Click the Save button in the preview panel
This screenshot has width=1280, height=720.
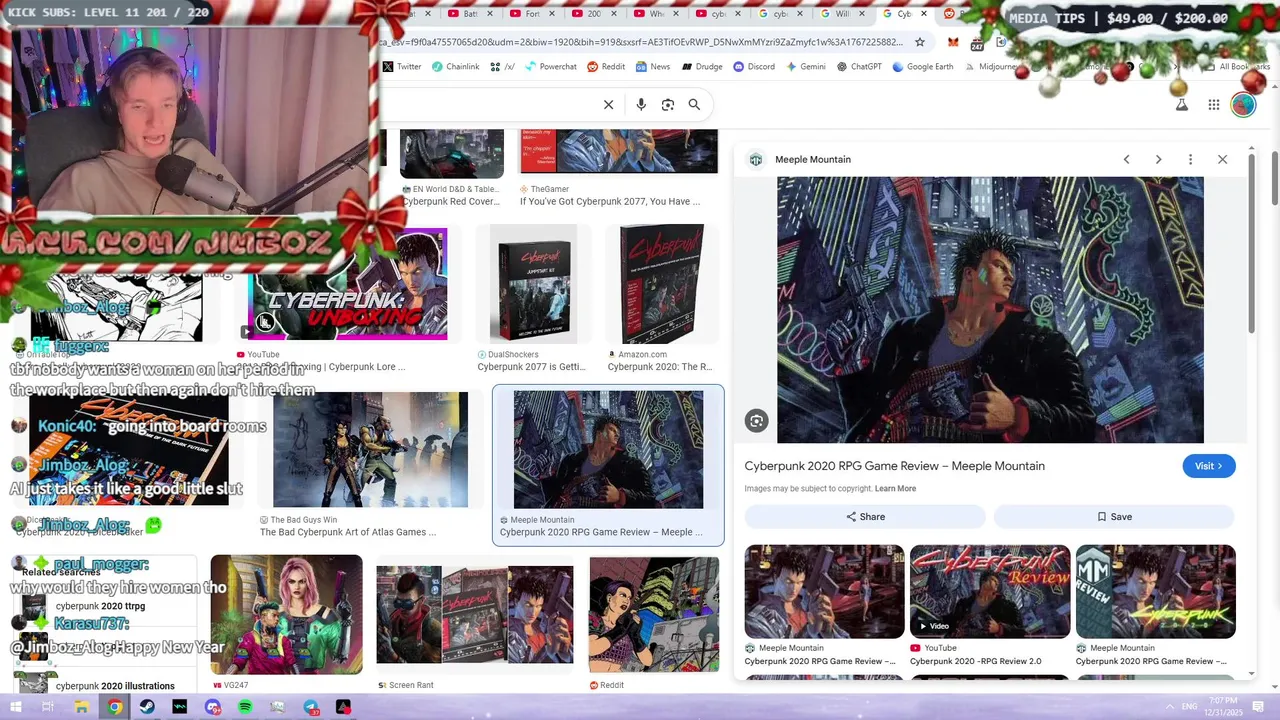tap(1114, 517)
